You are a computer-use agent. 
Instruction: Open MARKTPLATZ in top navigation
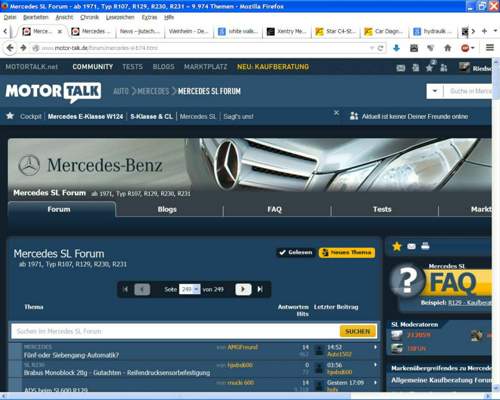[205, 67]
